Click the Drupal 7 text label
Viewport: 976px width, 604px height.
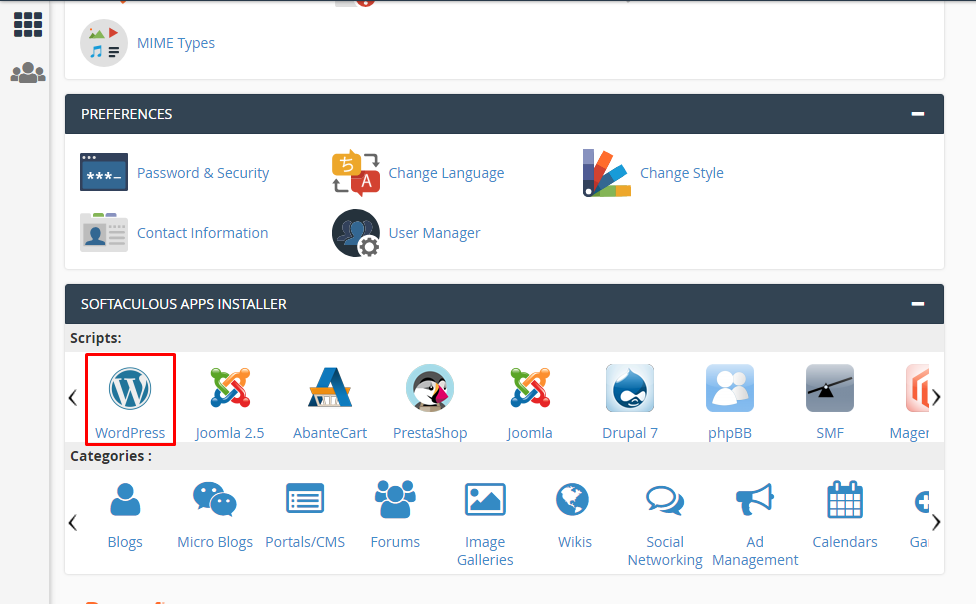click(x=630, y=433)
